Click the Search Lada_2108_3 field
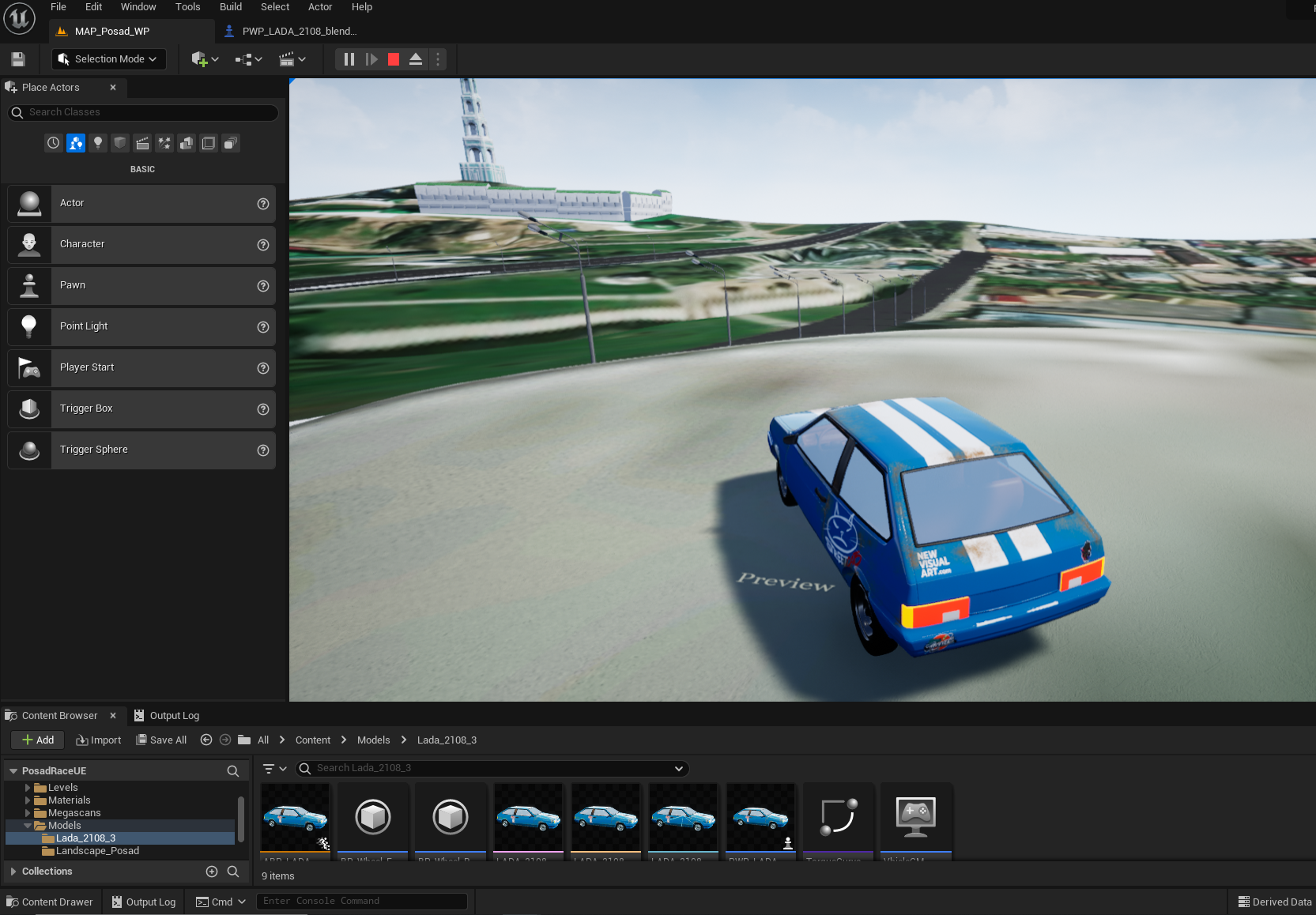 [492, 769]
